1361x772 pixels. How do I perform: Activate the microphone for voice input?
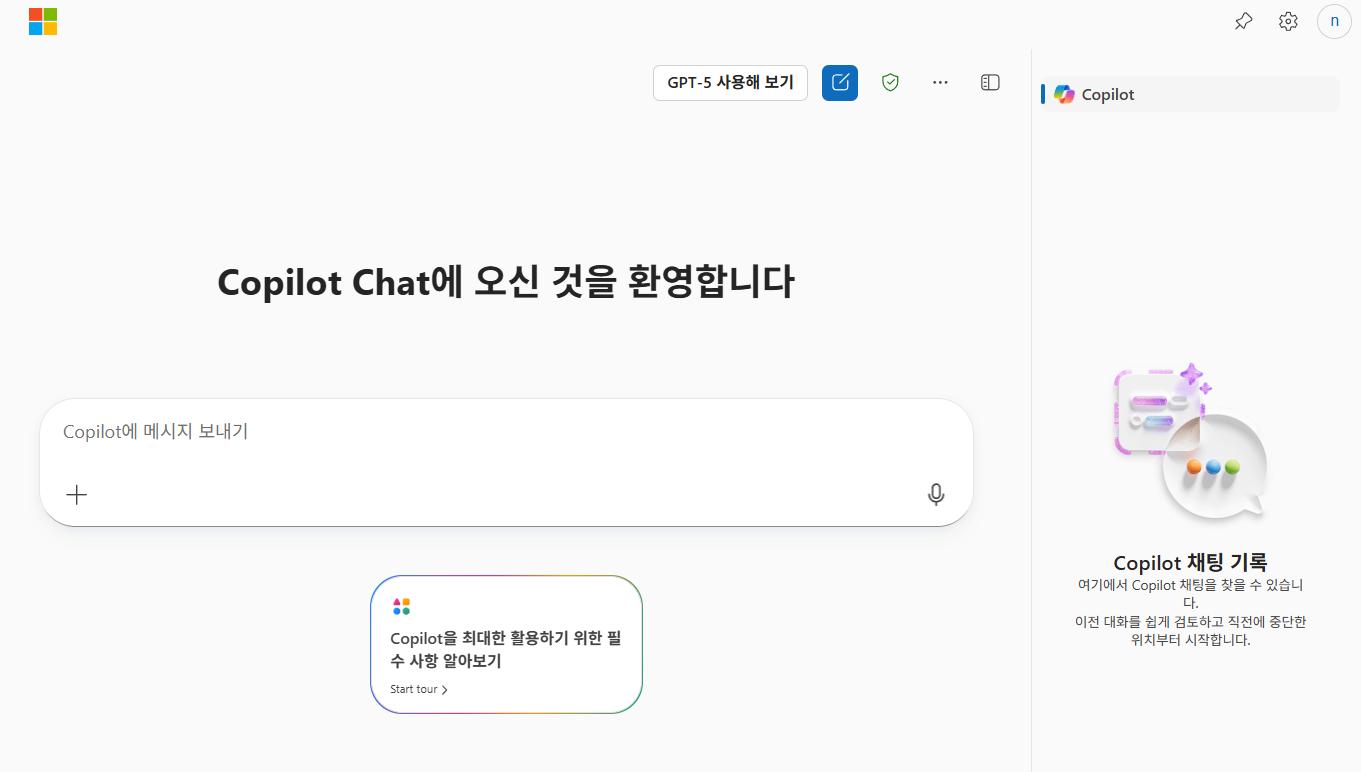tap(936, 494)
